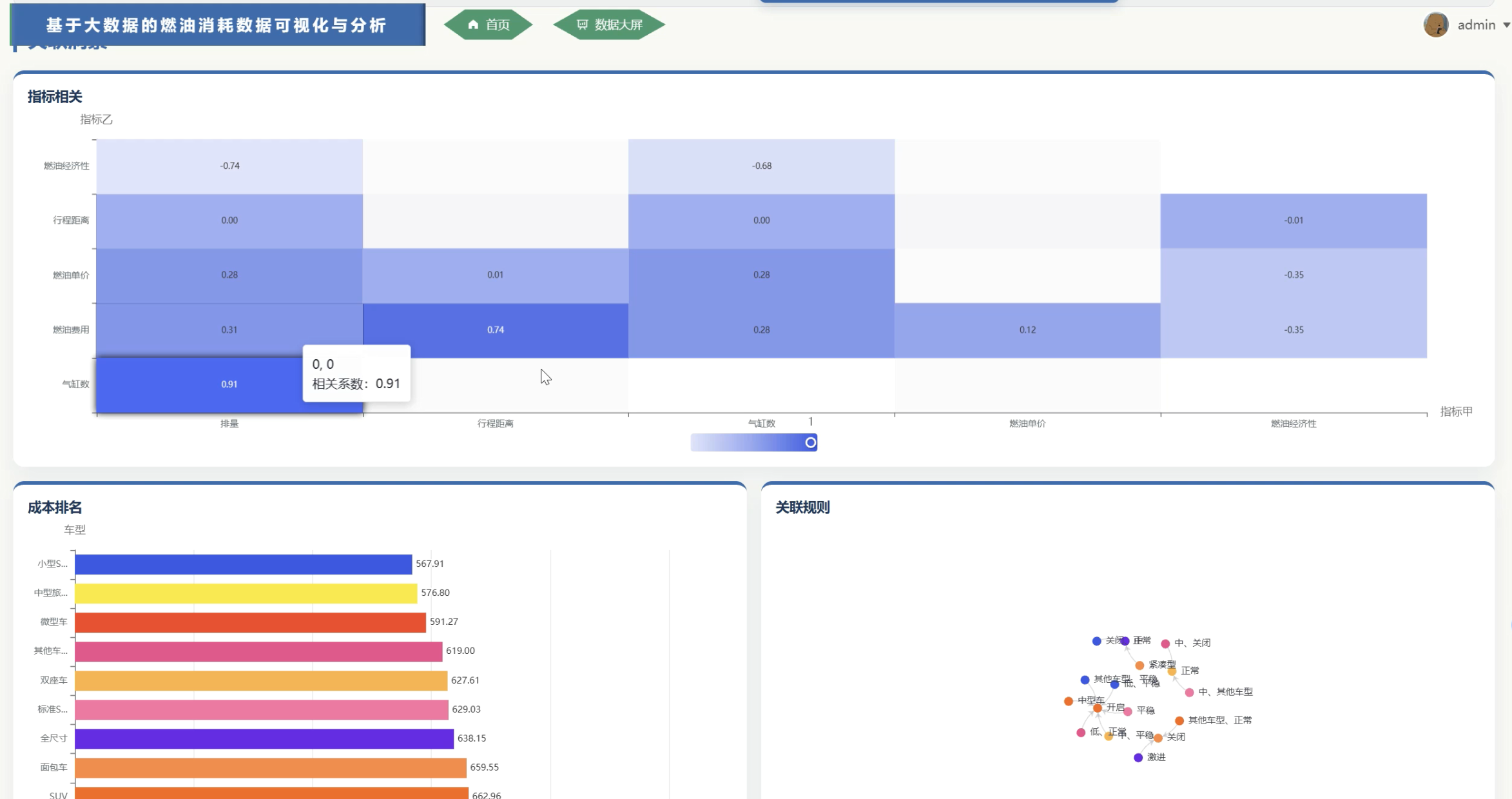Viewport: 1512px width, 799px height.
Task: Select 0.28 cell in 排量 column
Action: (229, 275)
